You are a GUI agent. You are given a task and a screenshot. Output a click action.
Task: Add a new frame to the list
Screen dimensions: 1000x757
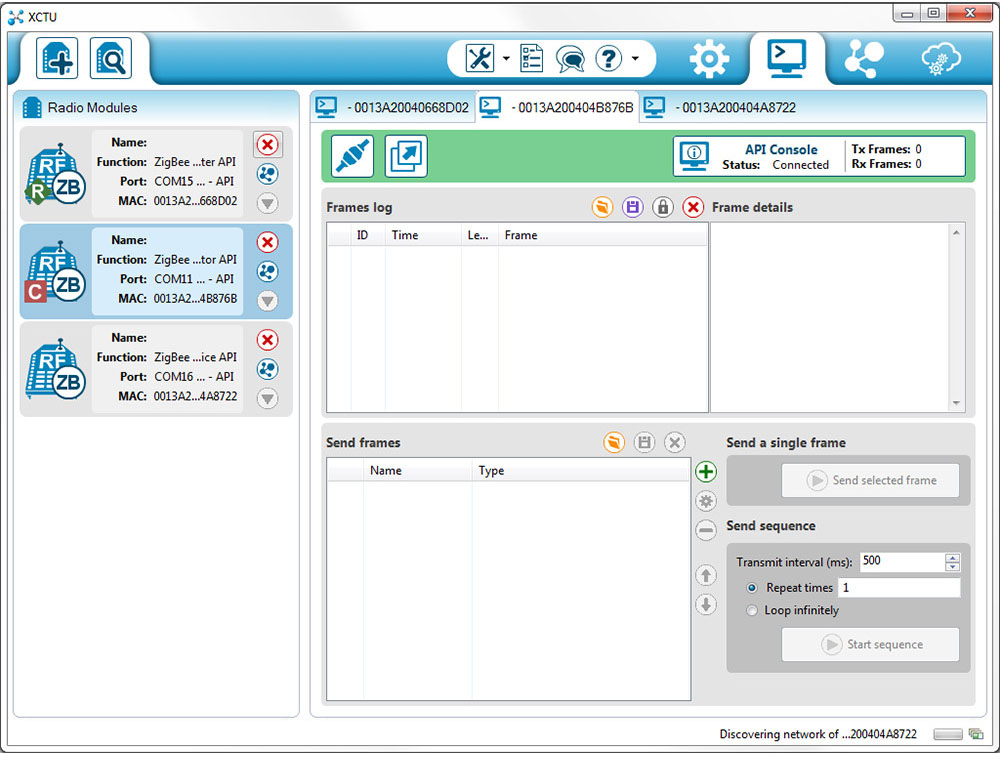(x=705, y=472)
